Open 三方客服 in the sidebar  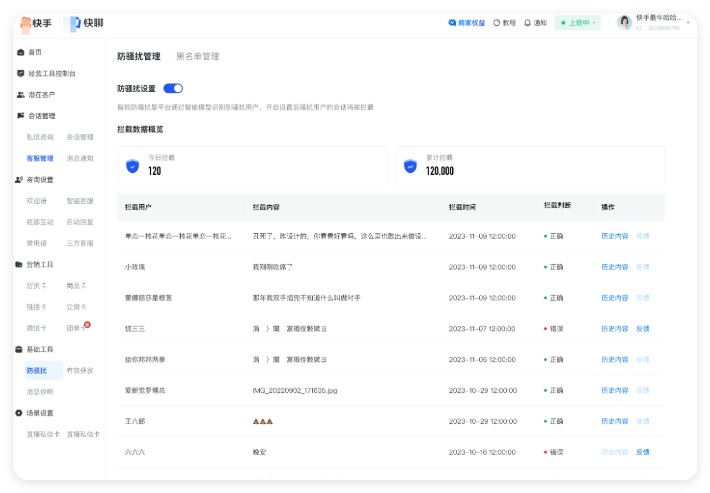point(80,244)
